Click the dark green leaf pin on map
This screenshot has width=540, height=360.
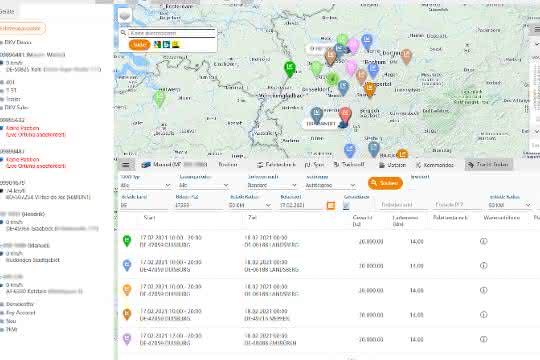click(332, 80)
